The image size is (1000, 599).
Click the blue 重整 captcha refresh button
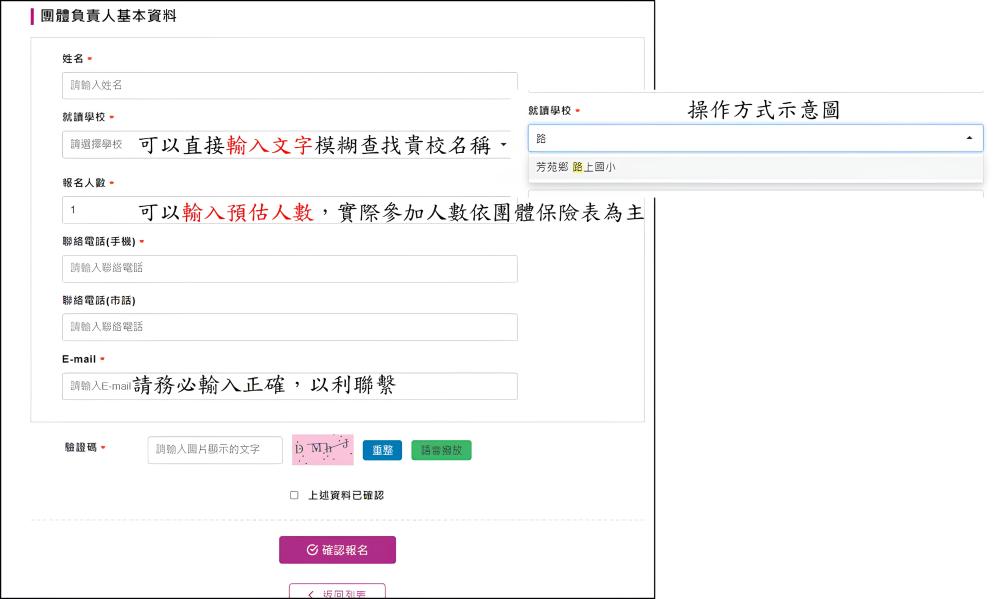pyautogui.click(x=382, y=450)
